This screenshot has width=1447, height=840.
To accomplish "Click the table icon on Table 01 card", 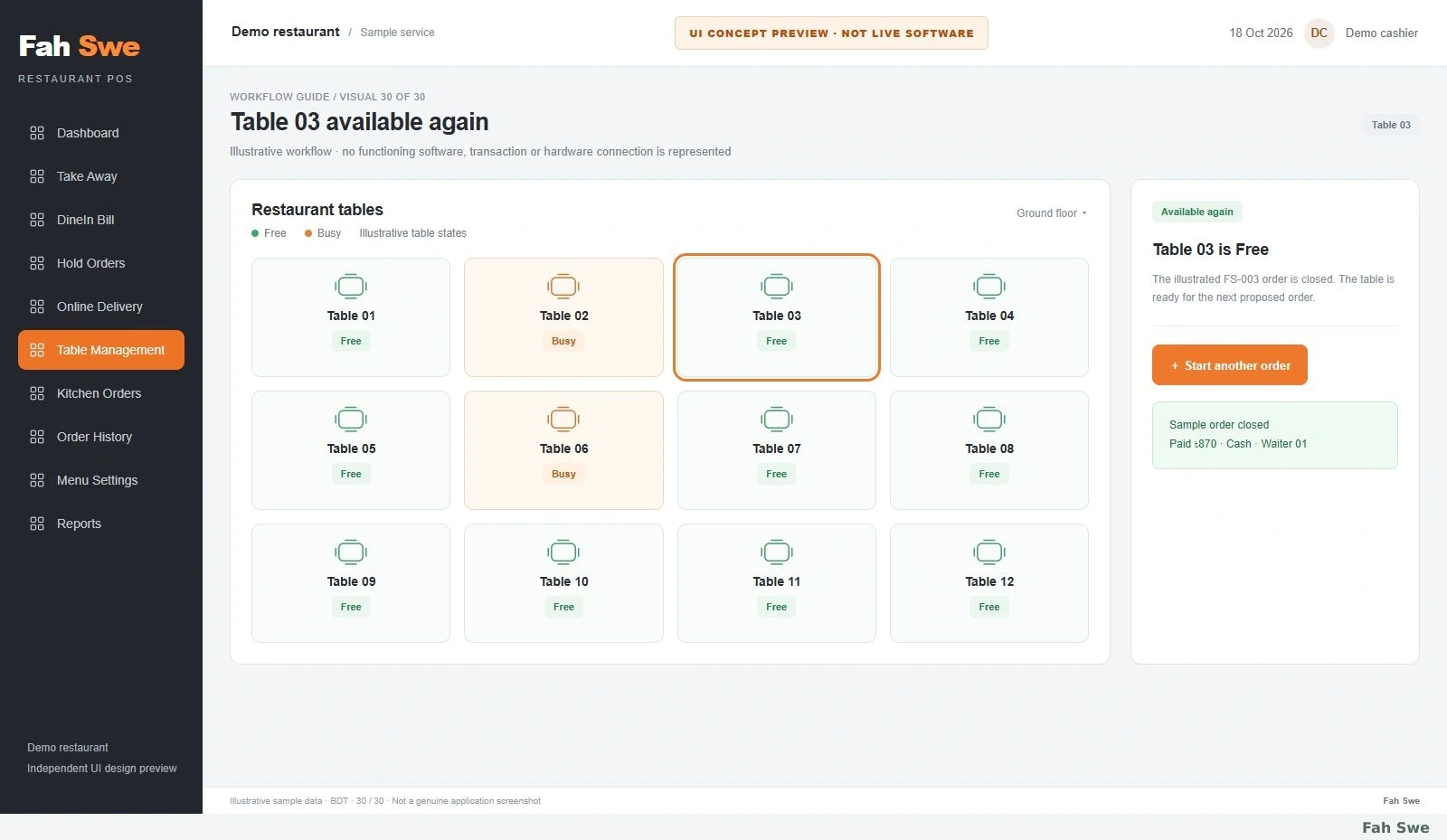I will (351, 287).
